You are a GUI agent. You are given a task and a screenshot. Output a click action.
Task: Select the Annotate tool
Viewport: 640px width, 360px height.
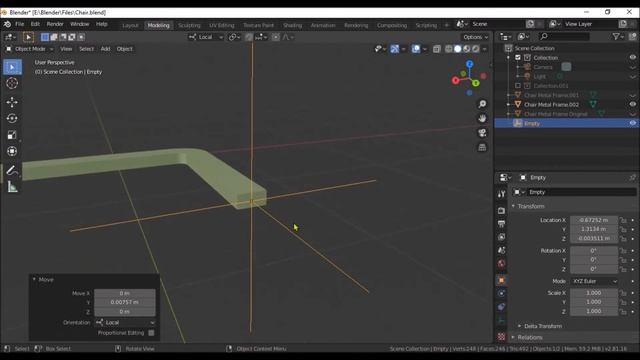pos(12,171)
